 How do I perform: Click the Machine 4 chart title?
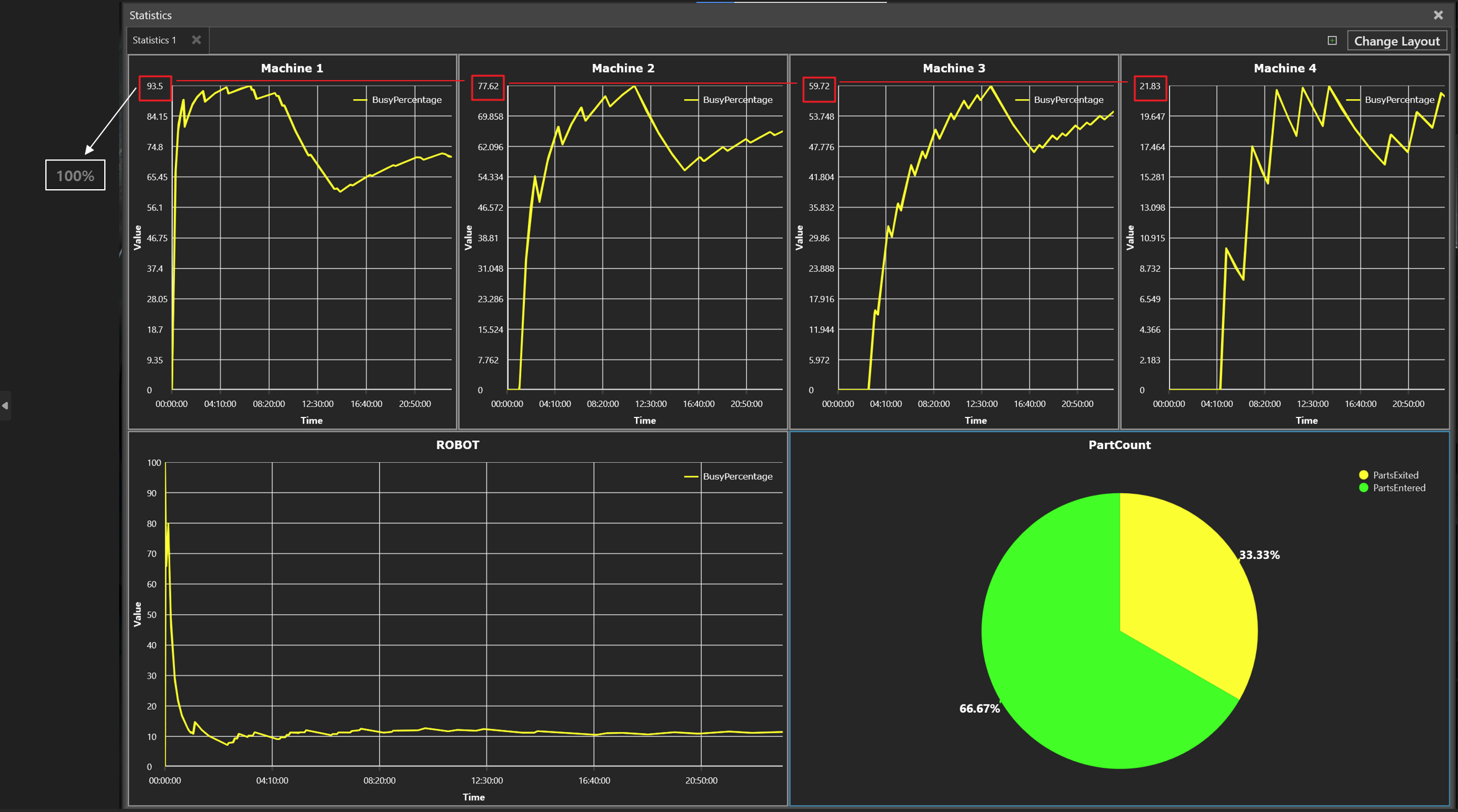click(x=1284, y=68)
